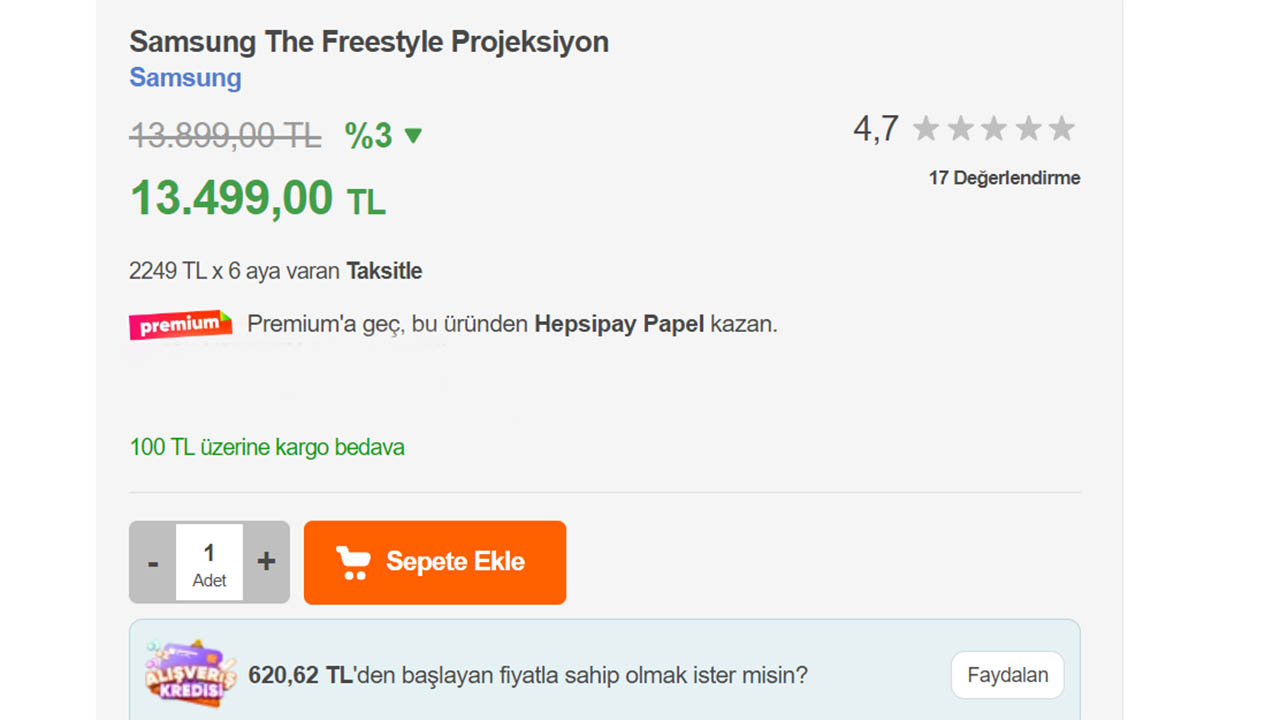Click the fifth rating star
The image size is (1280, 720).
[1062, 129]
